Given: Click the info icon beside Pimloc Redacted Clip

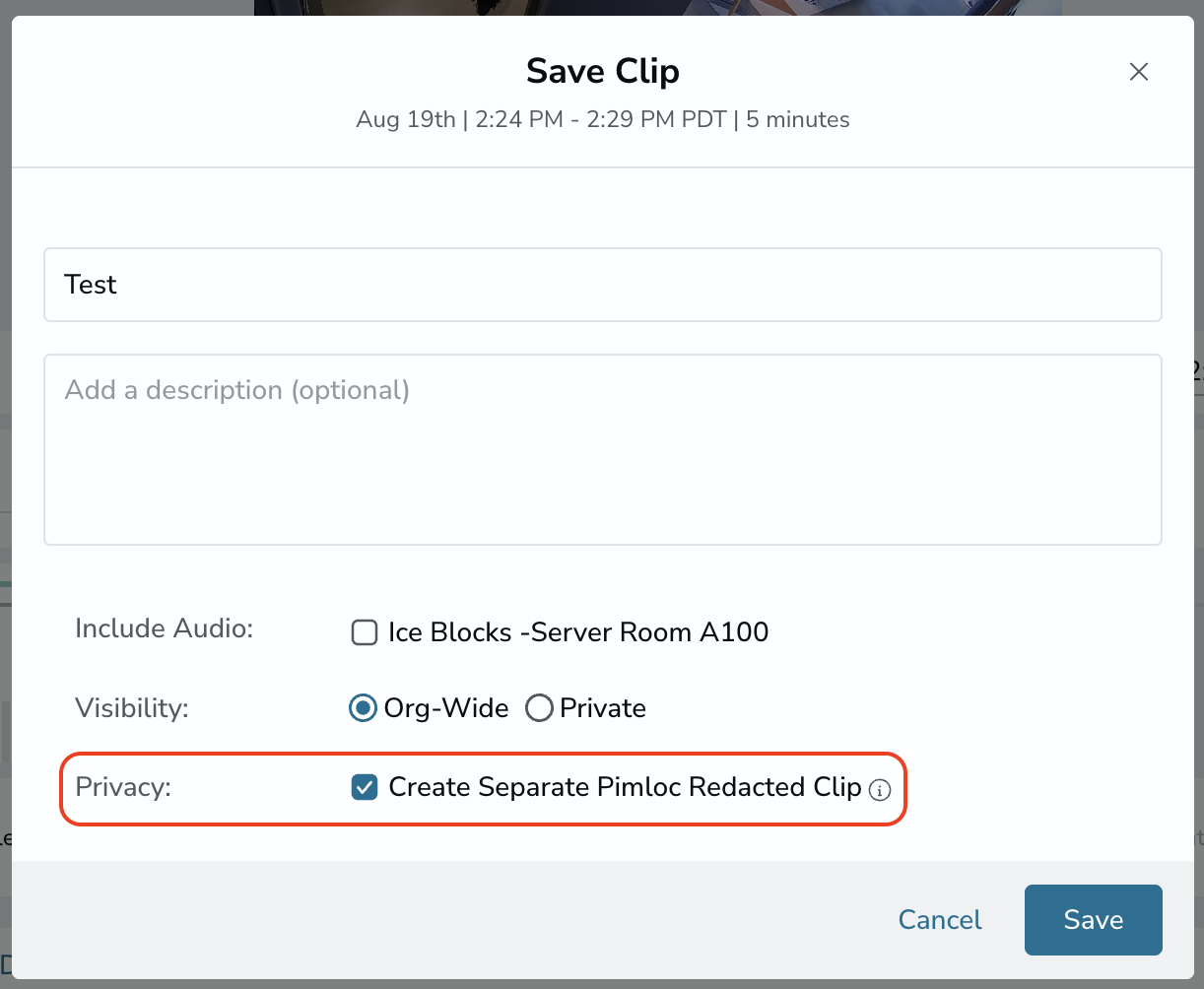Looking at the screenshot, I should tap(880, 790).
